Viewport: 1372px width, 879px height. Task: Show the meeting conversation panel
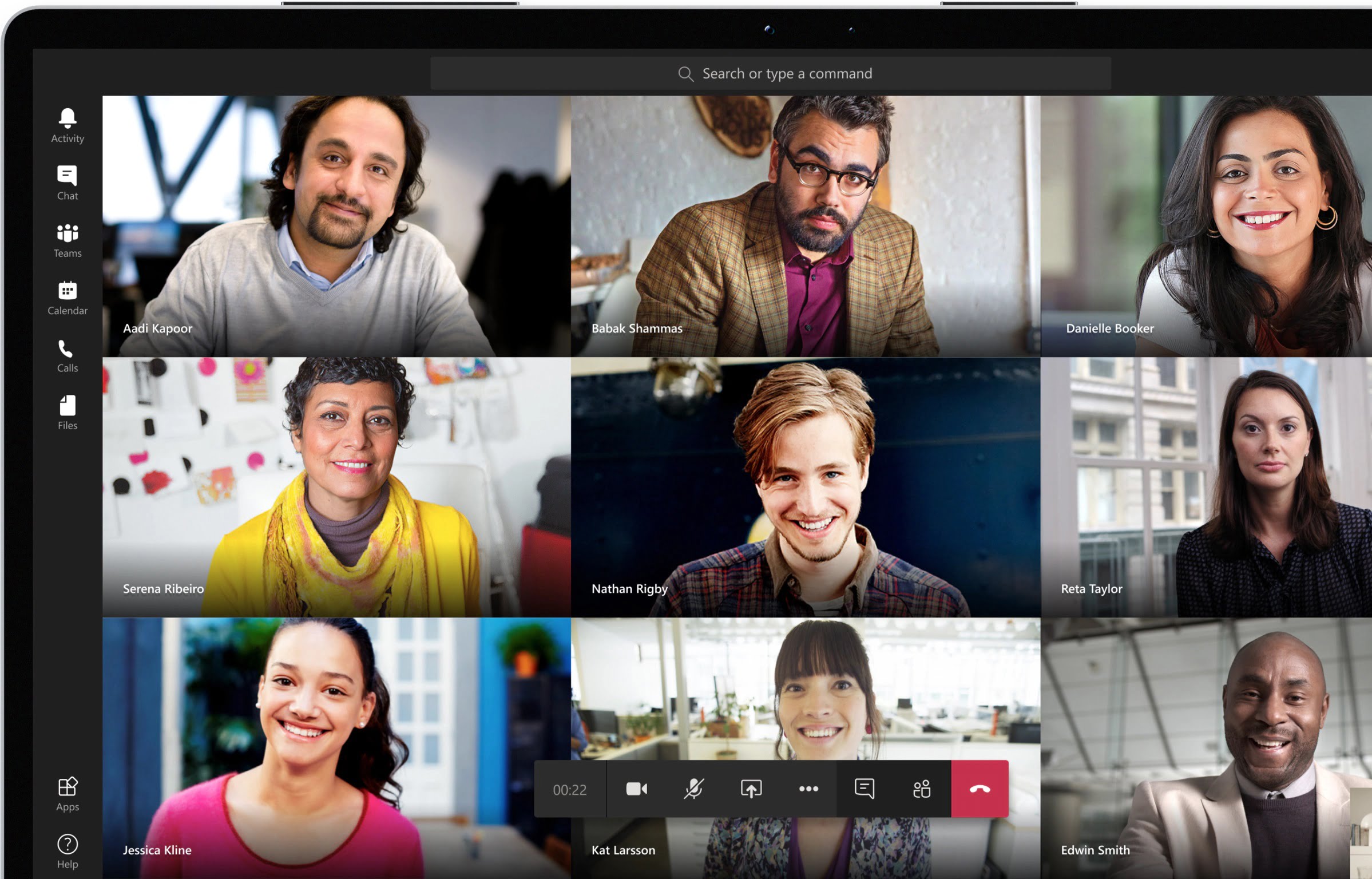(x=865, y=789)
